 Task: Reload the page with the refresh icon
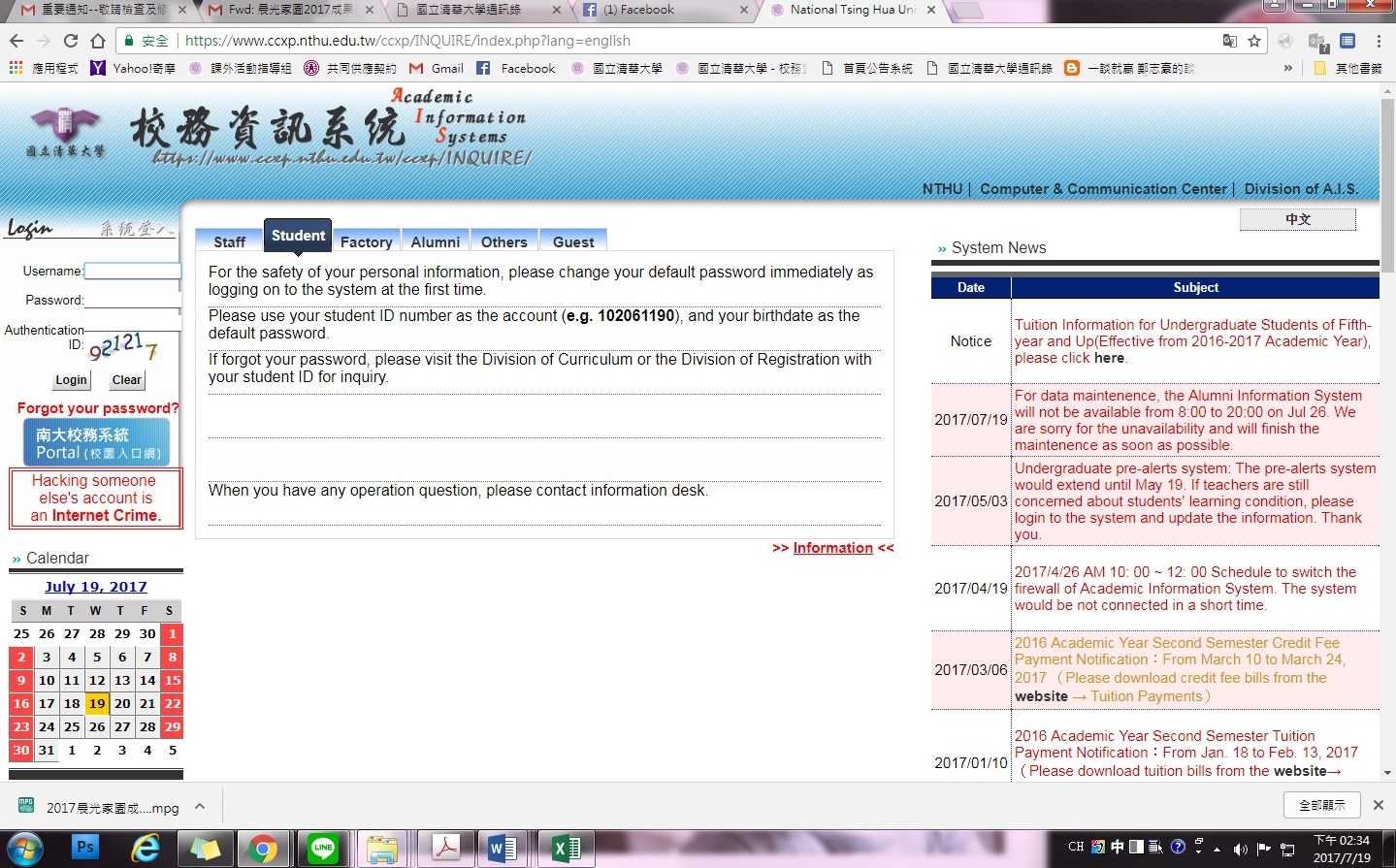click(71, 41)
